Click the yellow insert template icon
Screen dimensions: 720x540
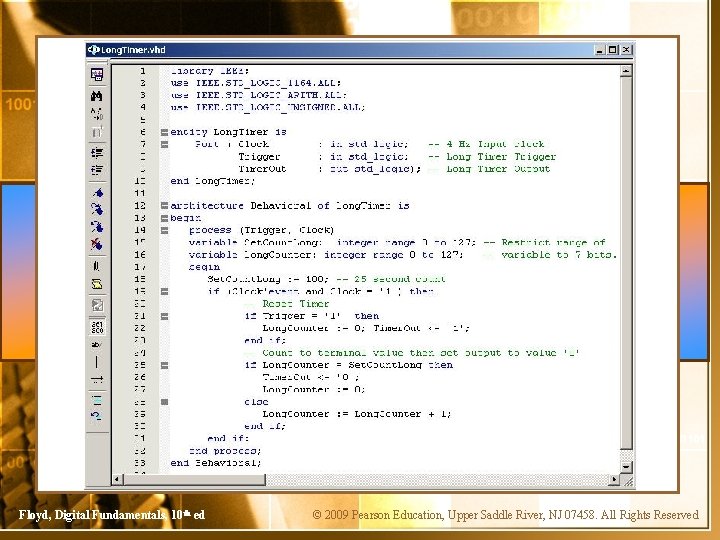[x=97, y=284]
